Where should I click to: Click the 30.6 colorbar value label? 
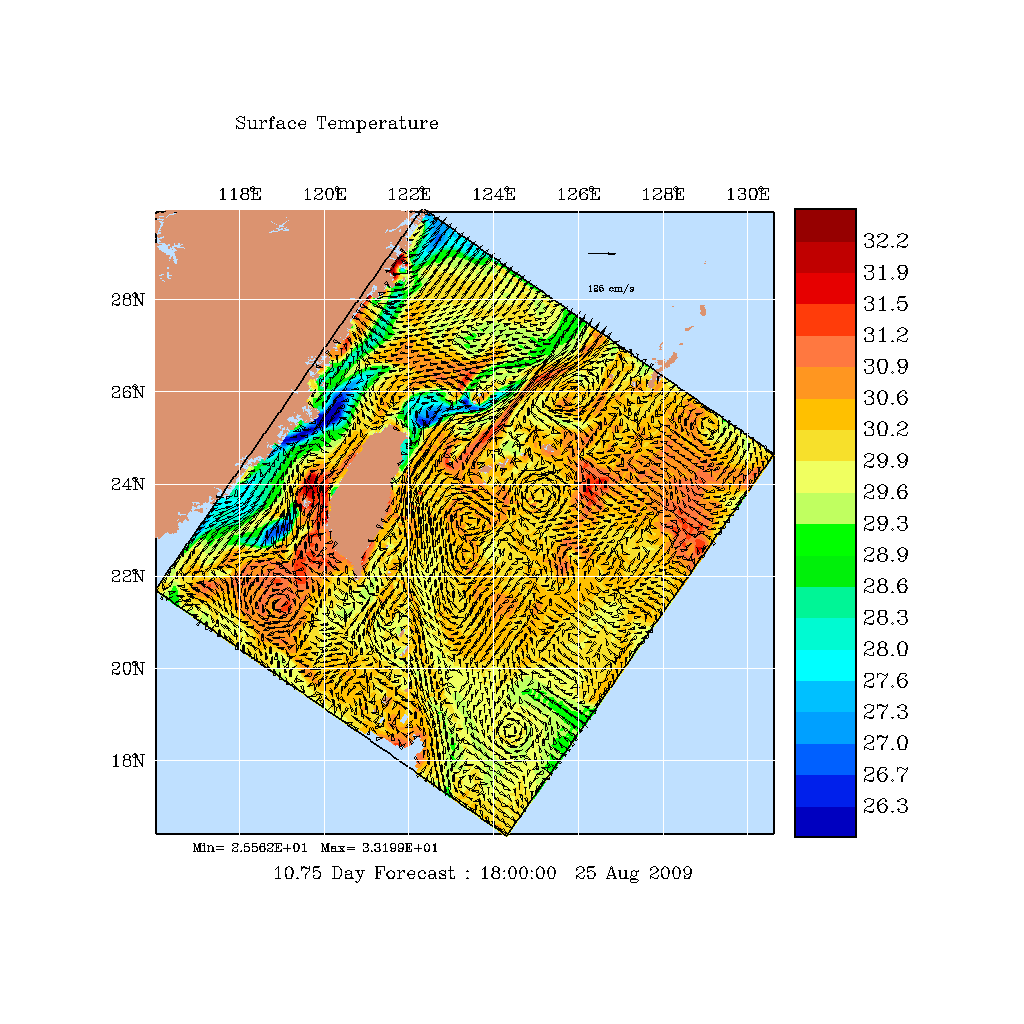click(x=885, y=398)
